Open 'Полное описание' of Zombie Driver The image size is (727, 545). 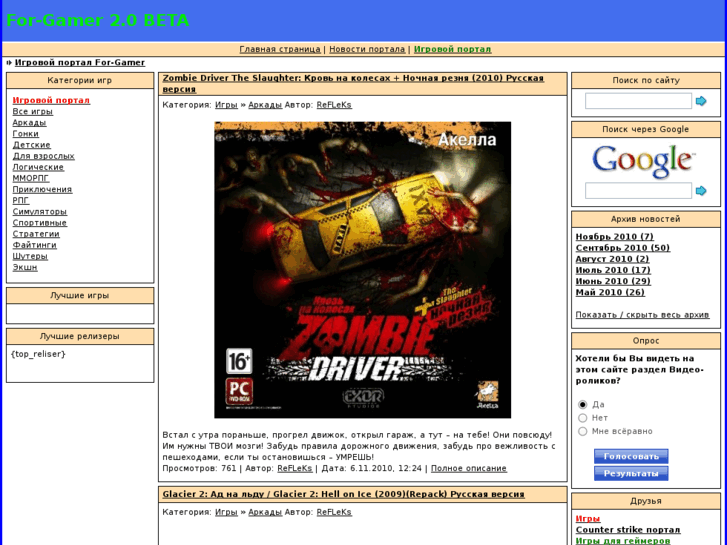tap(469, 468)
